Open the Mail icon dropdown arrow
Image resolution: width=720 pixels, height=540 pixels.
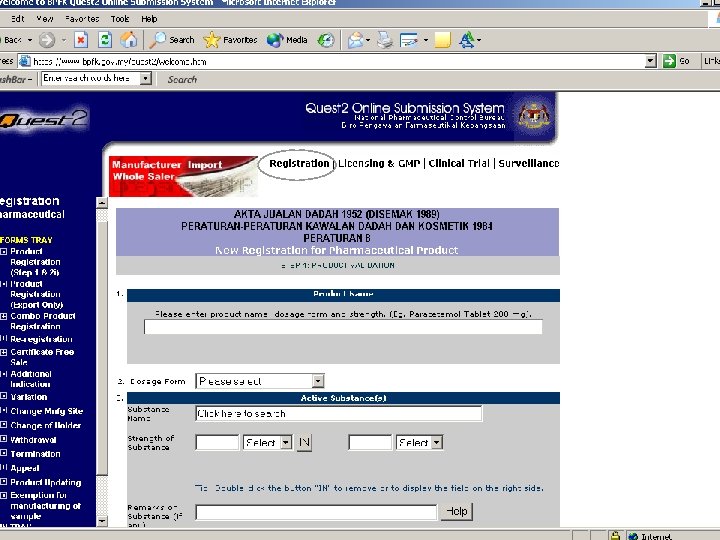(x=368, y=40)
